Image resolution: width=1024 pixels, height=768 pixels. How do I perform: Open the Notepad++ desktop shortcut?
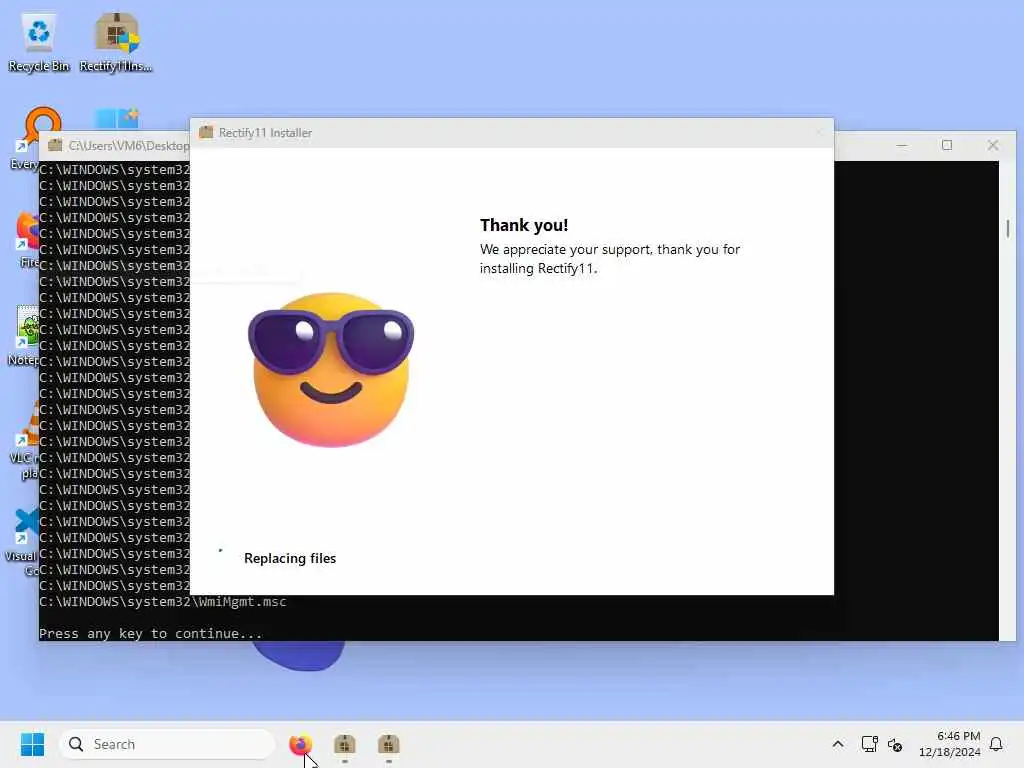click(x=25, y=336)
